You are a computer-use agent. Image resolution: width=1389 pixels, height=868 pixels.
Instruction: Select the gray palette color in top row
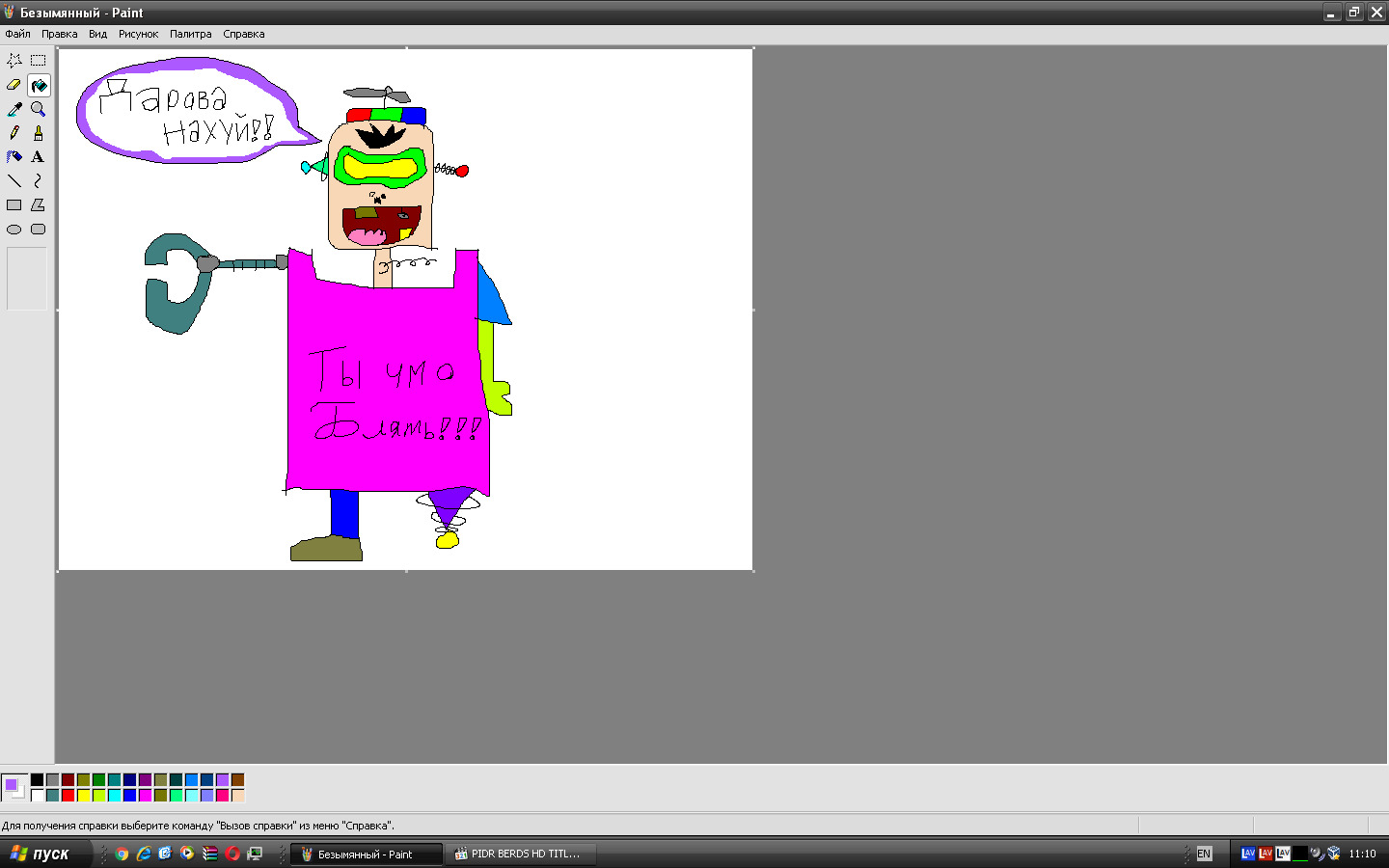(x=52, y=780)
